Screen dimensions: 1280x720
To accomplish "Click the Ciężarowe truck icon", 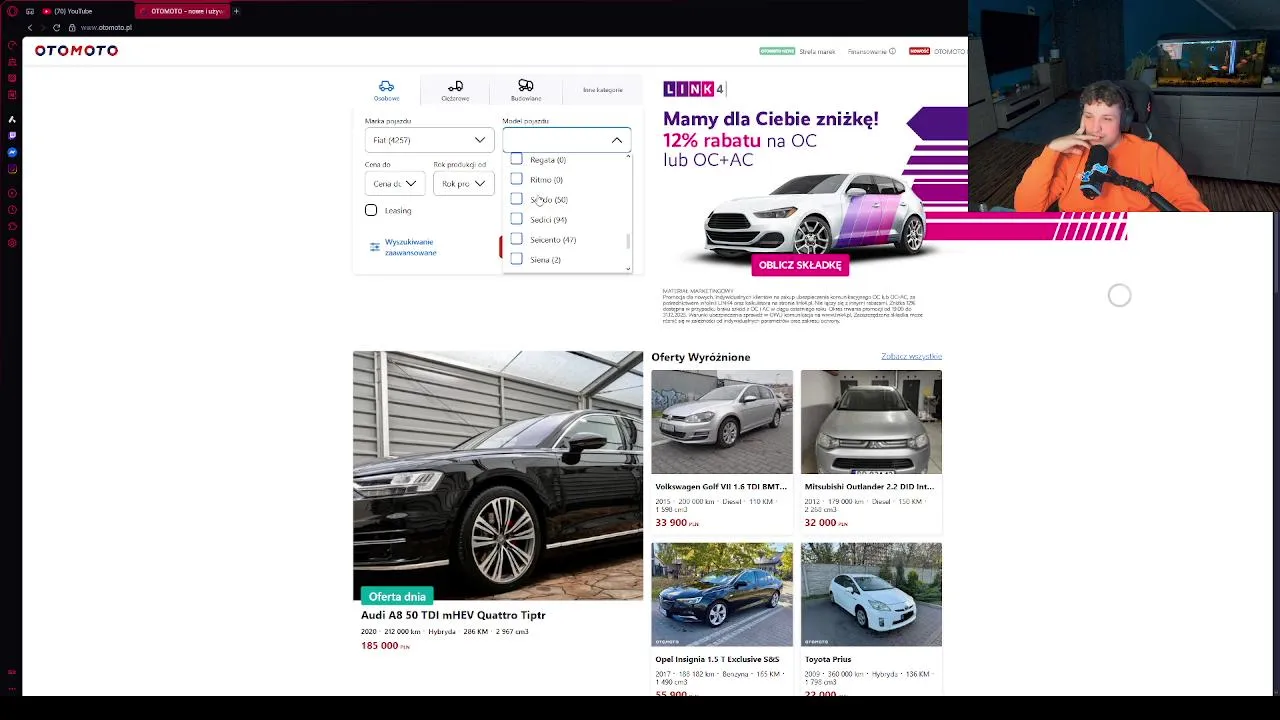I will 455,86.
